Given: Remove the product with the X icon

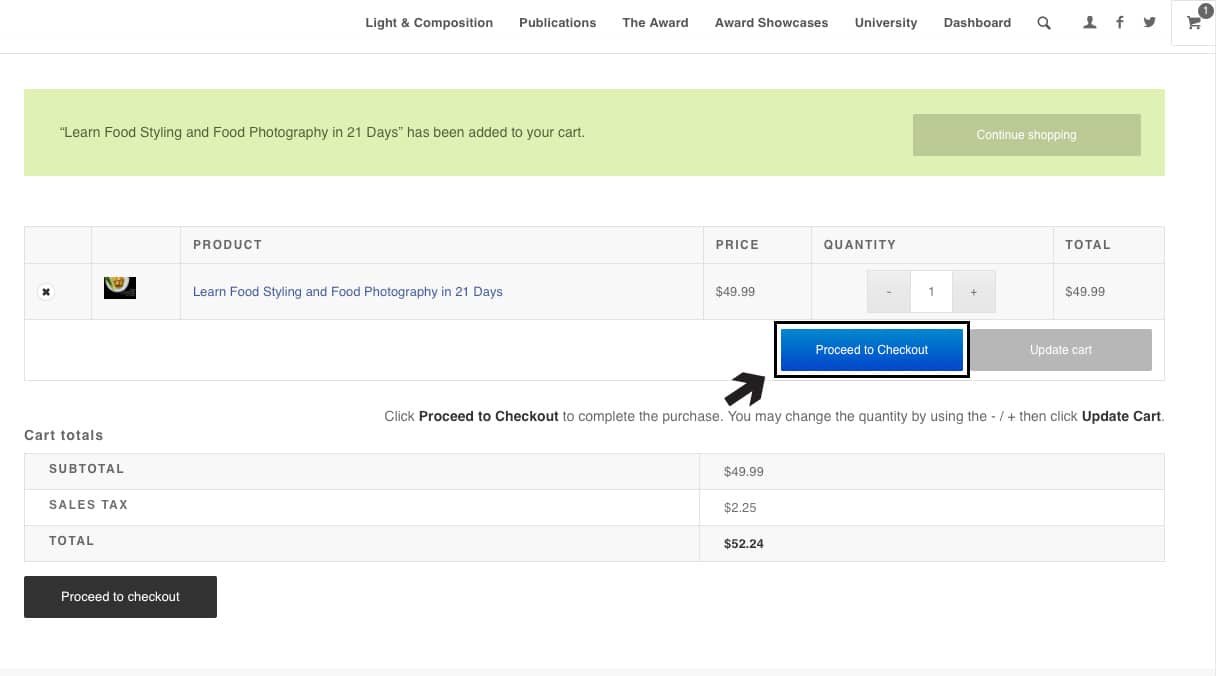Looking at the screenshot, I should coord(45,292).
